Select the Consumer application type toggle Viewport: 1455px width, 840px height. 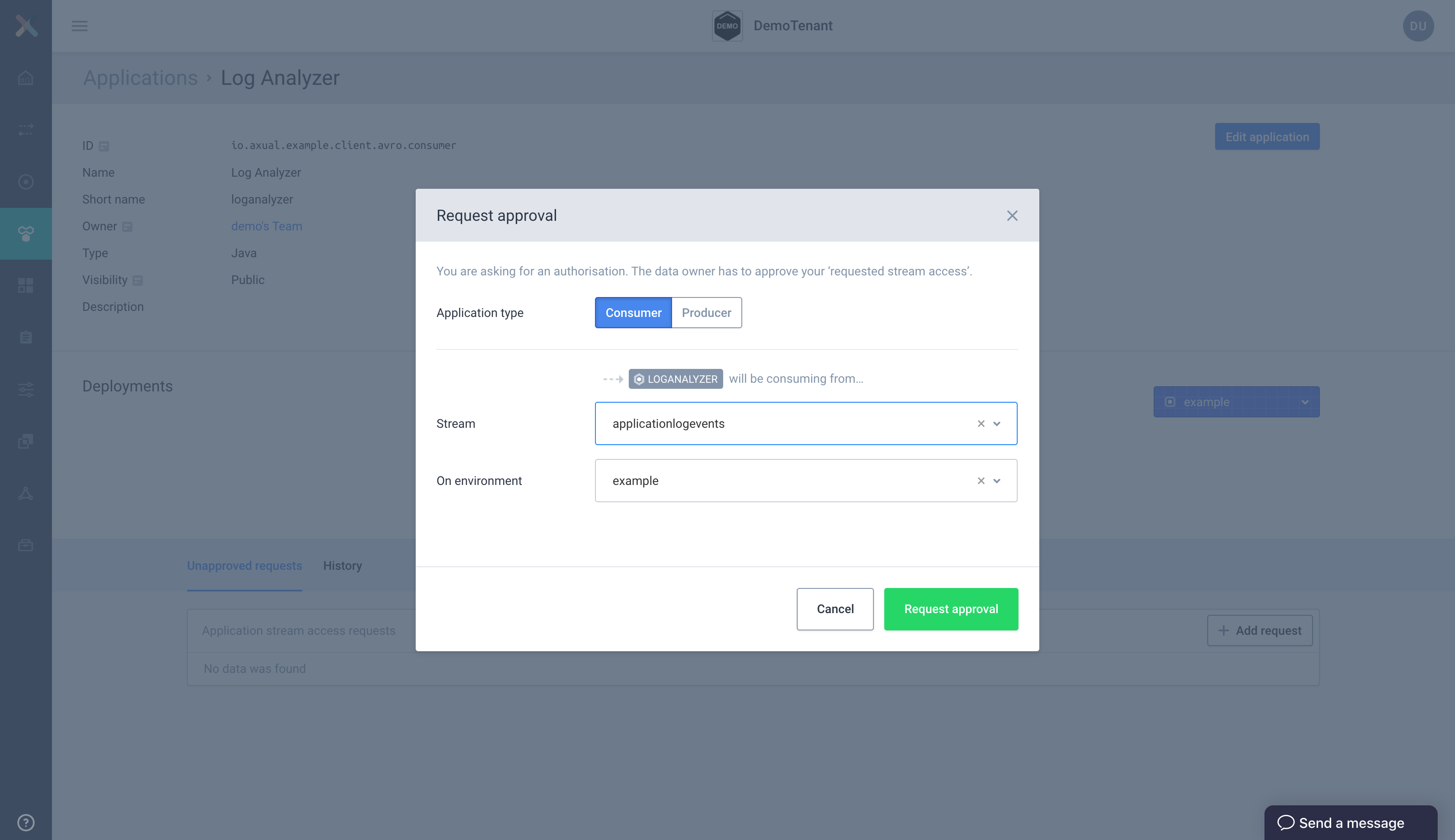click(x=633, y=312)
